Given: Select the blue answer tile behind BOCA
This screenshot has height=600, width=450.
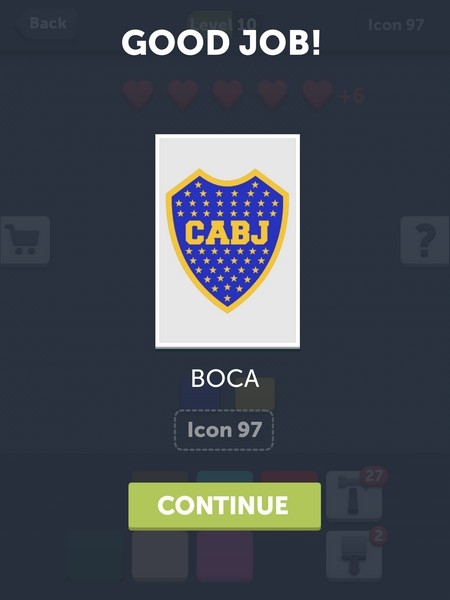Looking at the screenshot, I should pos(200,394).
